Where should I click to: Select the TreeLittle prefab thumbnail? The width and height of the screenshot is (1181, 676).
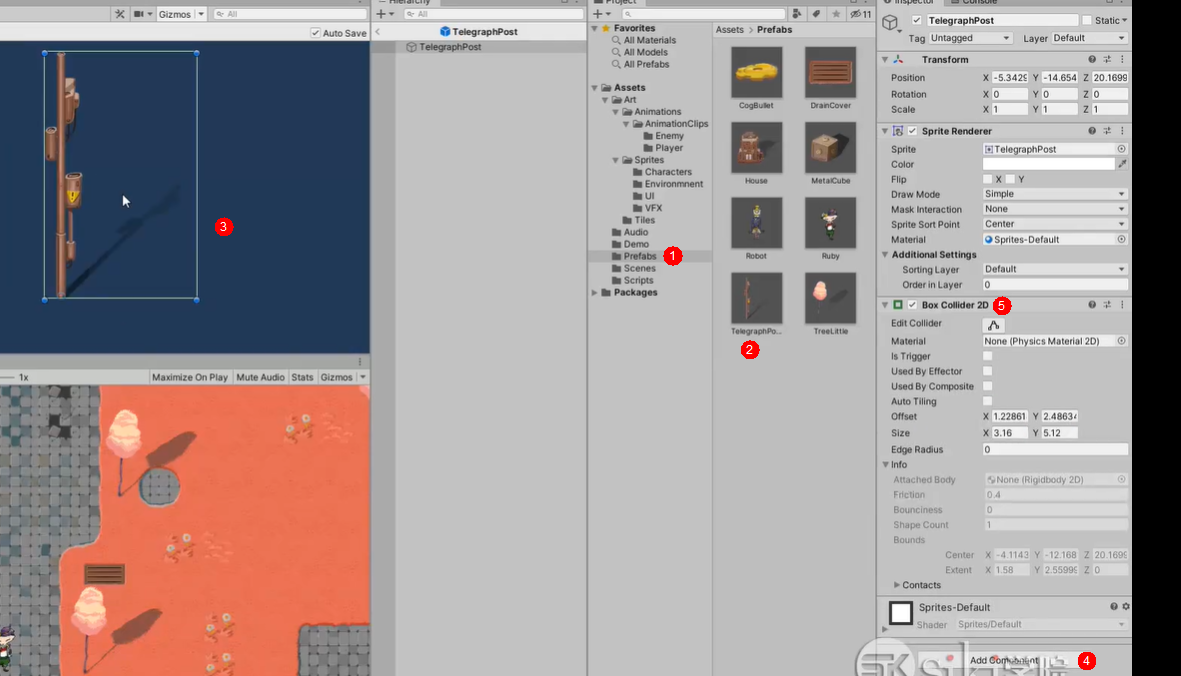(x=830, y=298)
